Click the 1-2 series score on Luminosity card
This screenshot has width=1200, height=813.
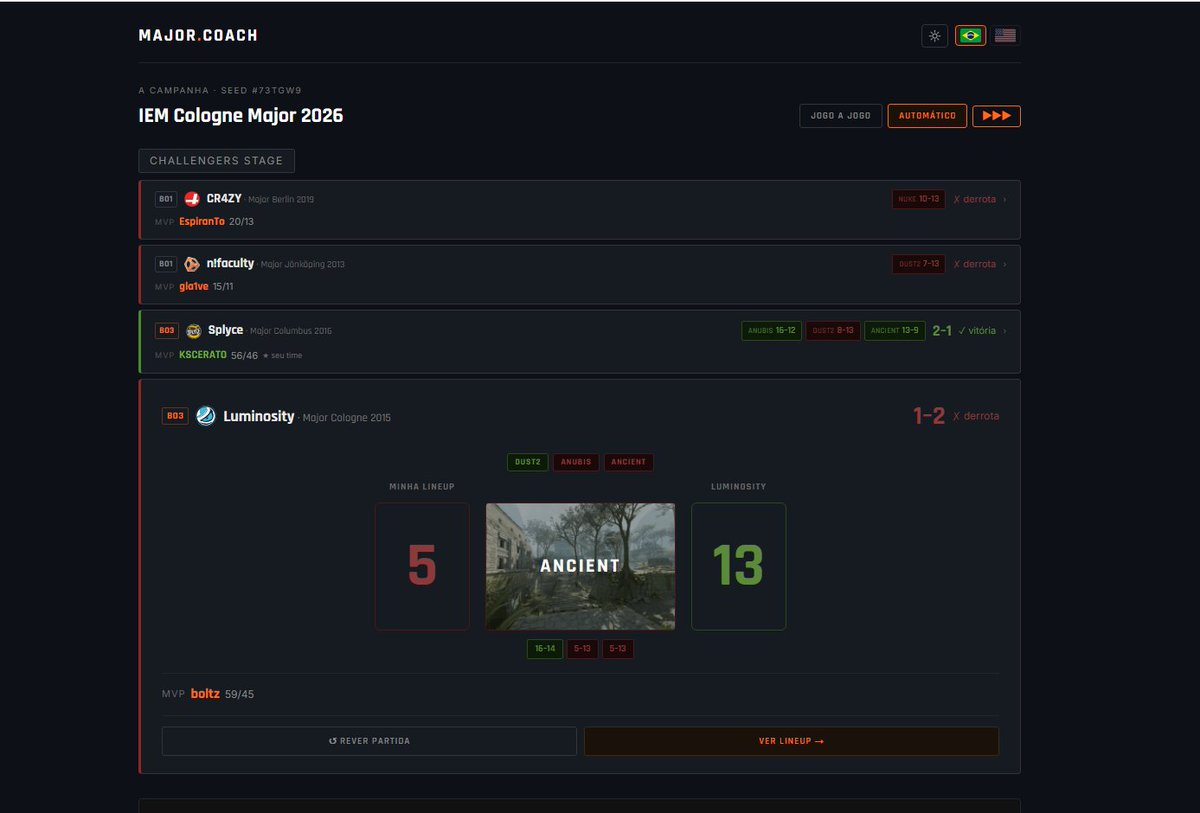coord(929,416)
